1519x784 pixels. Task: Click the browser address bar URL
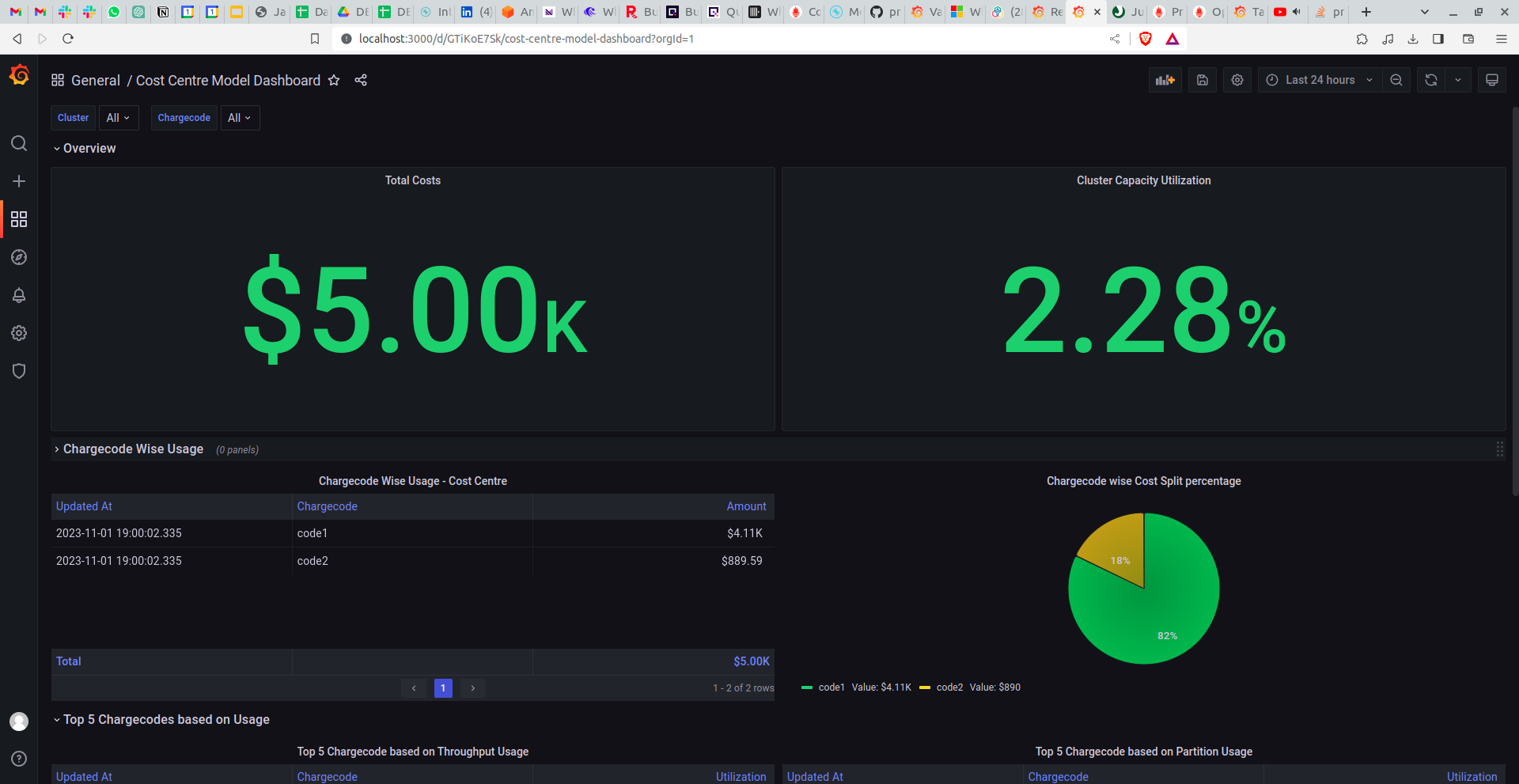coord(526,38)
